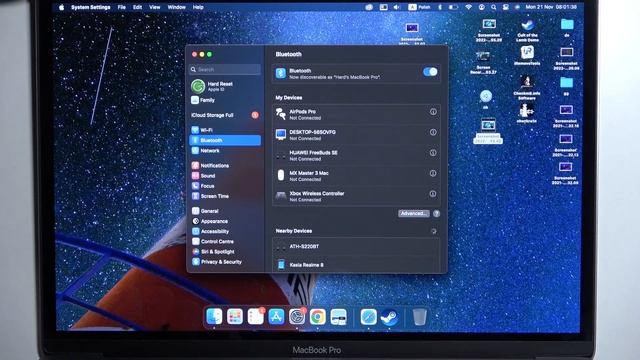640x360 pixels.
Task: Open General settings pane
Action: pyautogui.click(x=225, y=211)
